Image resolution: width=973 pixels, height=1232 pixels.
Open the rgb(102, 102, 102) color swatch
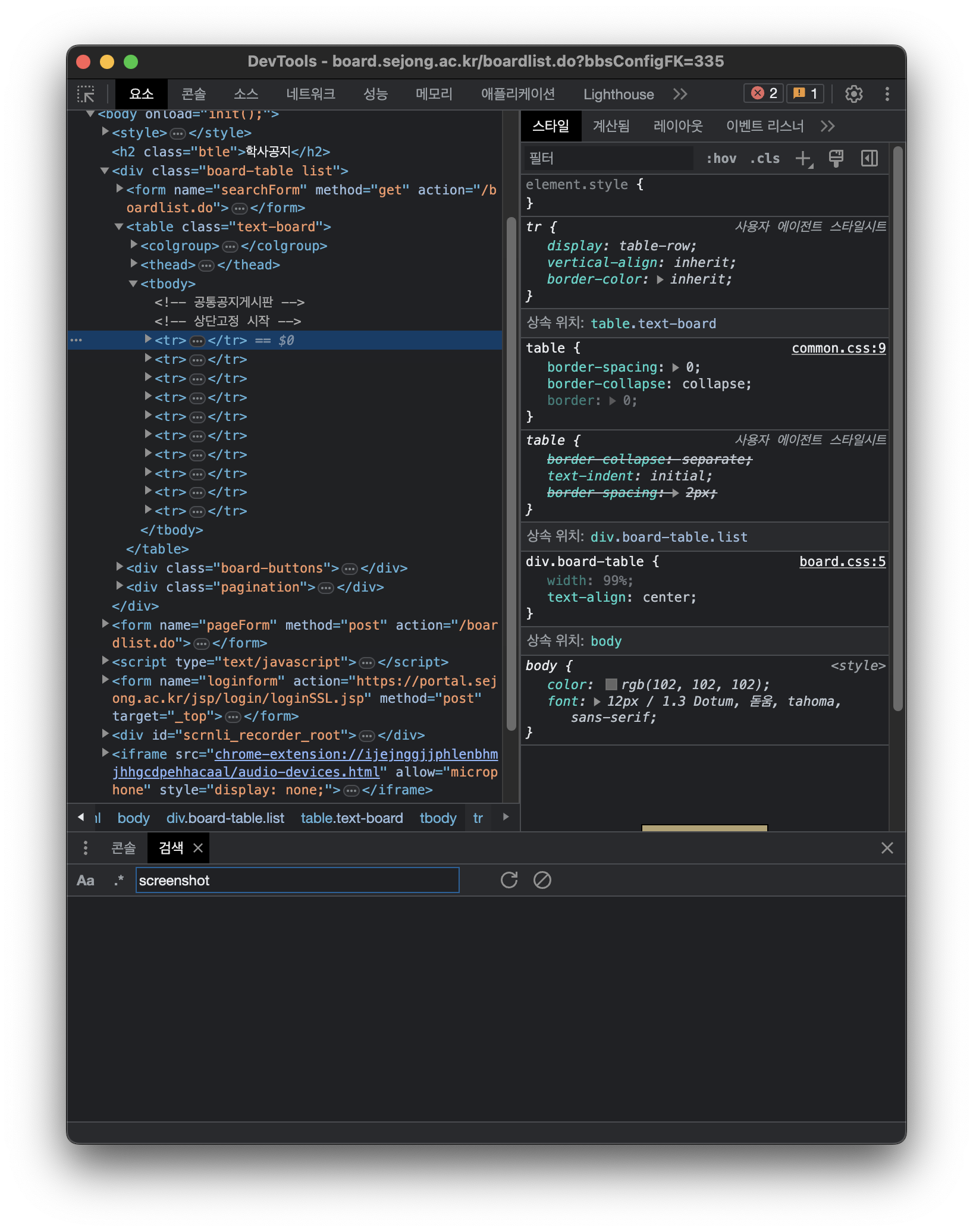611,684
